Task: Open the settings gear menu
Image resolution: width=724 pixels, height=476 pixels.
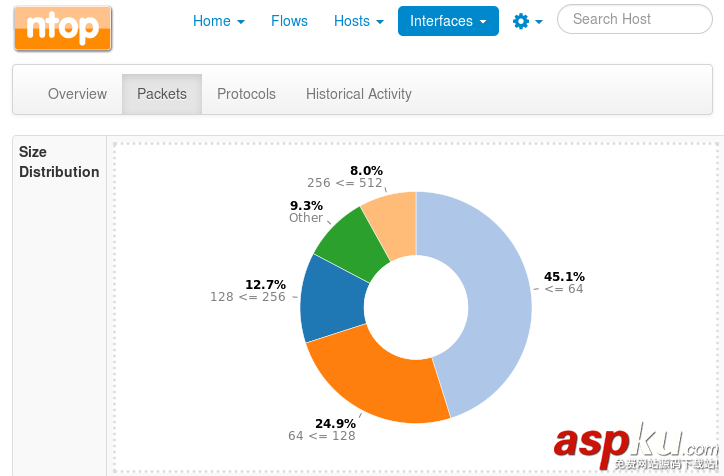Action: pyautogui.click(x=527, y=21)
